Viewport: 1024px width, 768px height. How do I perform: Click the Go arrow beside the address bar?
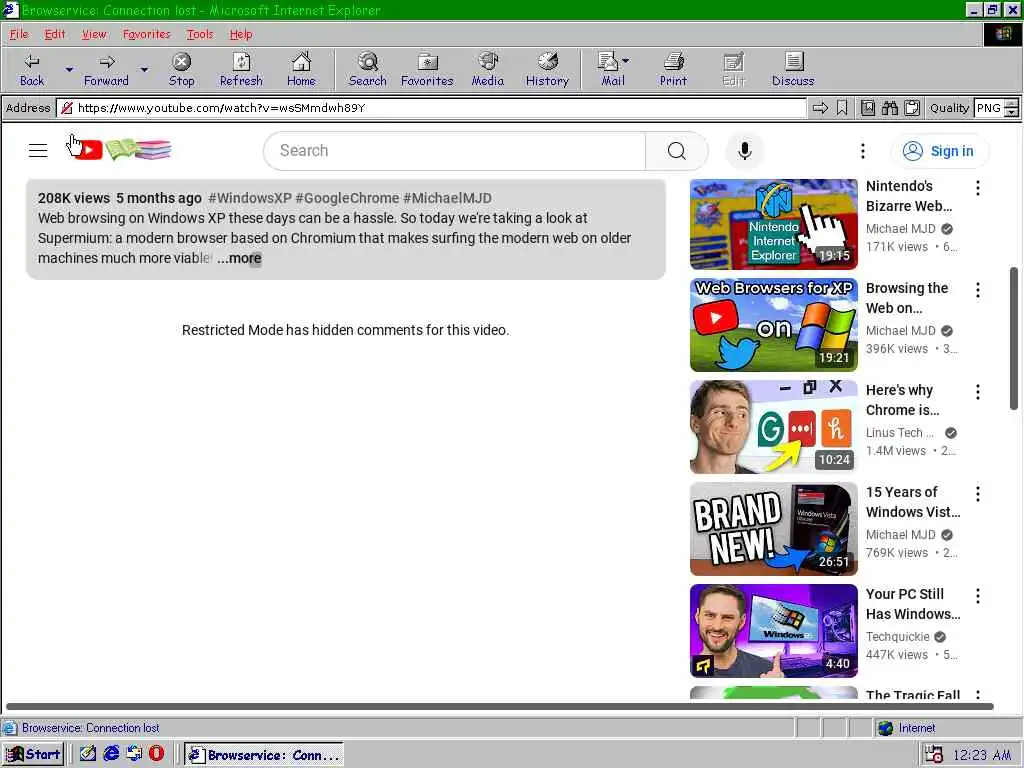point(820,108)
